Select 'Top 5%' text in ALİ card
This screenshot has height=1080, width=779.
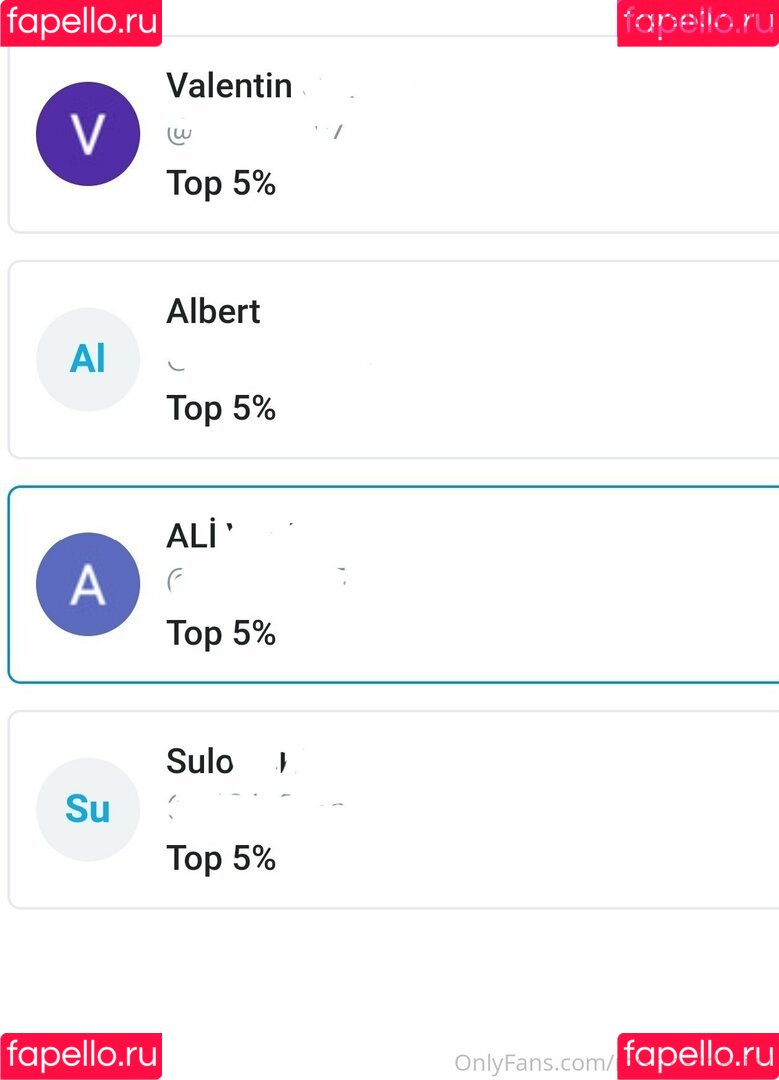221,633
